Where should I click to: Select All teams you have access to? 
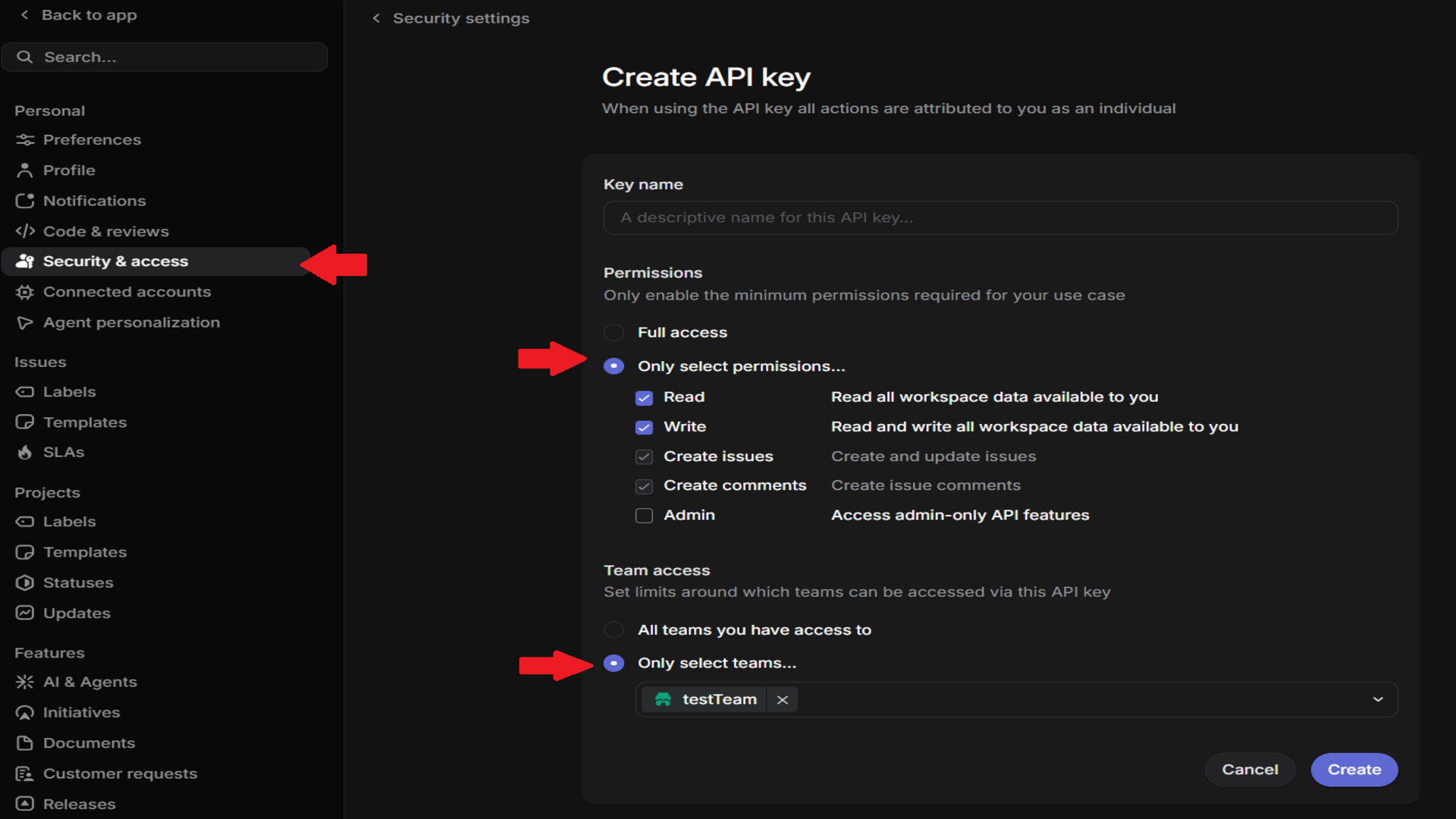[613, 629]
